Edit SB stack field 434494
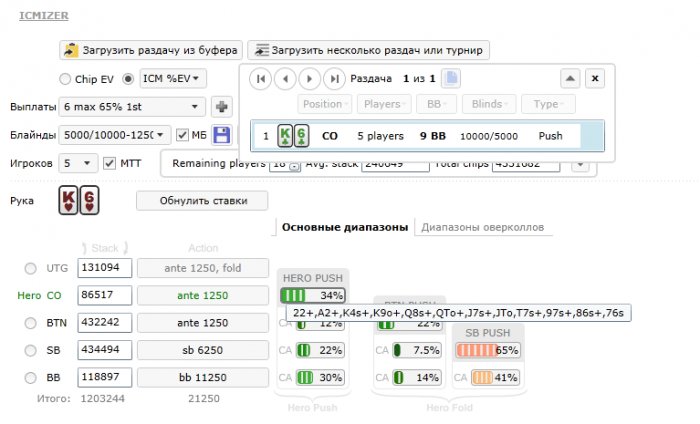Viewport: 700px width, 424px height. coord(105,350)
